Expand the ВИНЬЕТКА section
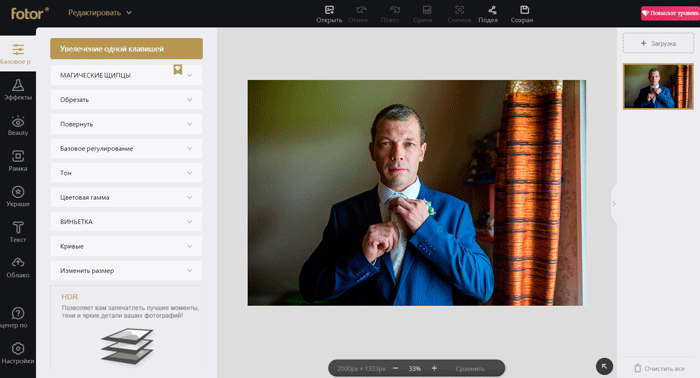Screen dimensions: 700x378 [x=126, y=221]
